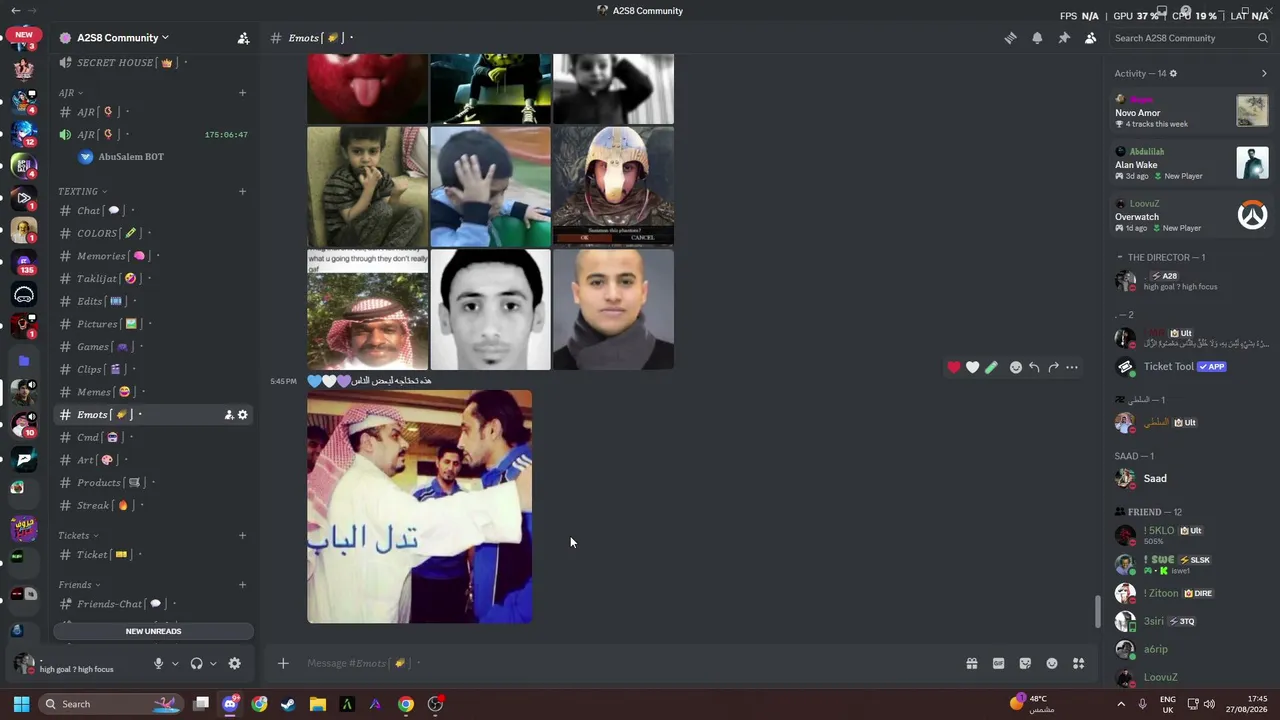
Task: Open the sticker picker
Action: click(x=1025, y=663)
